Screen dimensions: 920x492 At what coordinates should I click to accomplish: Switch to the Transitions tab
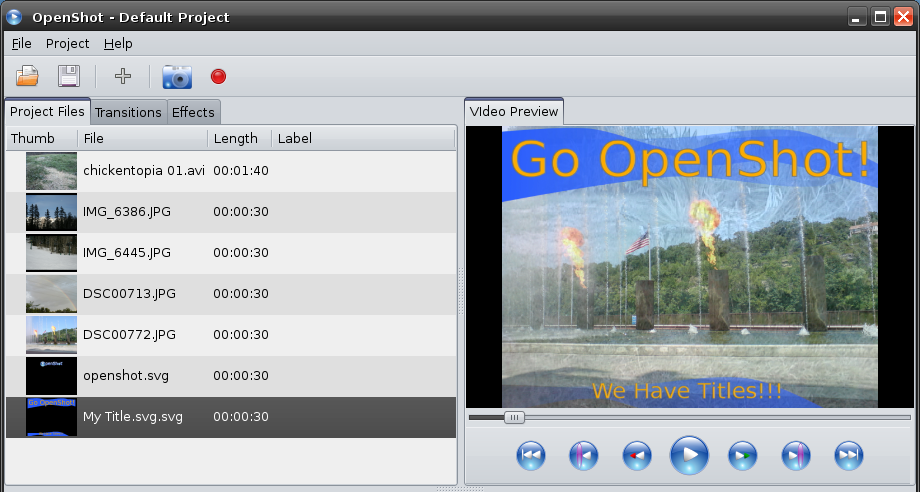128,112
